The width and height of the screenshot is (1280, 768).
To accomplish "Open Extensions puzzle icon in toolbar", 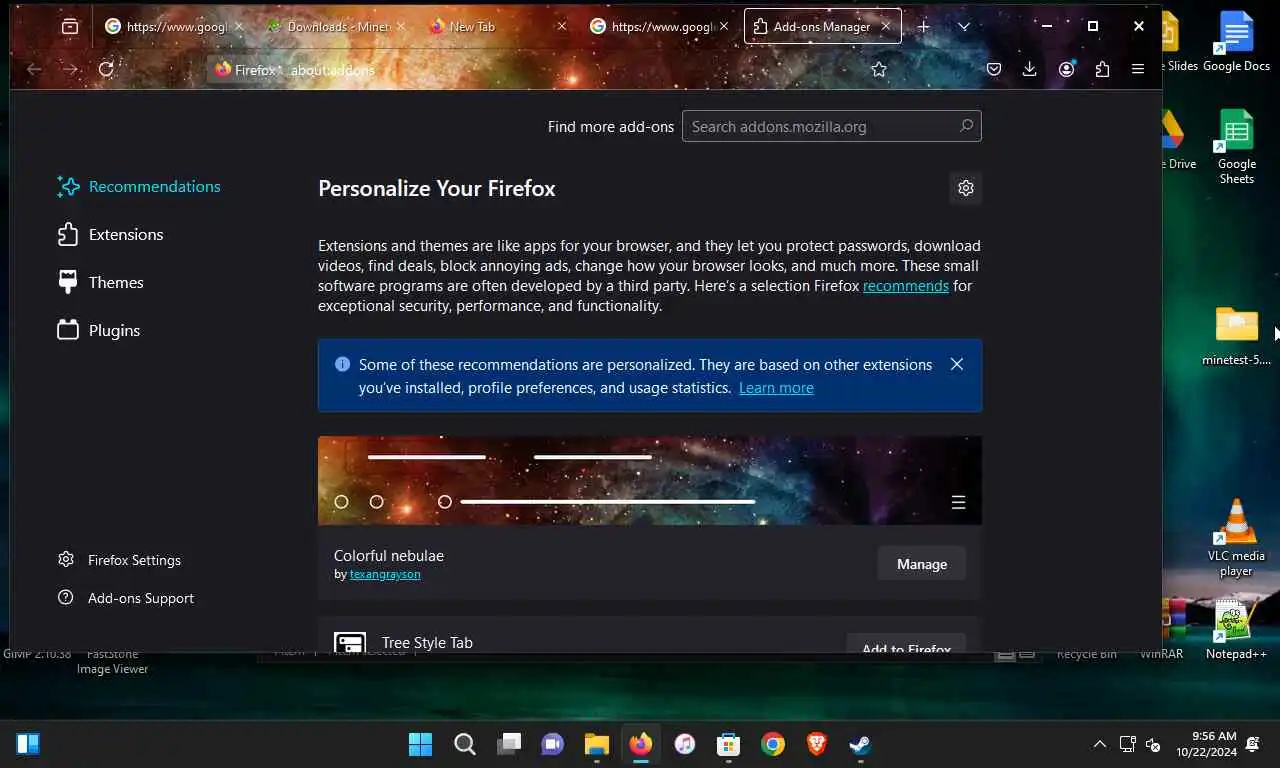I will coord(1102,69).
